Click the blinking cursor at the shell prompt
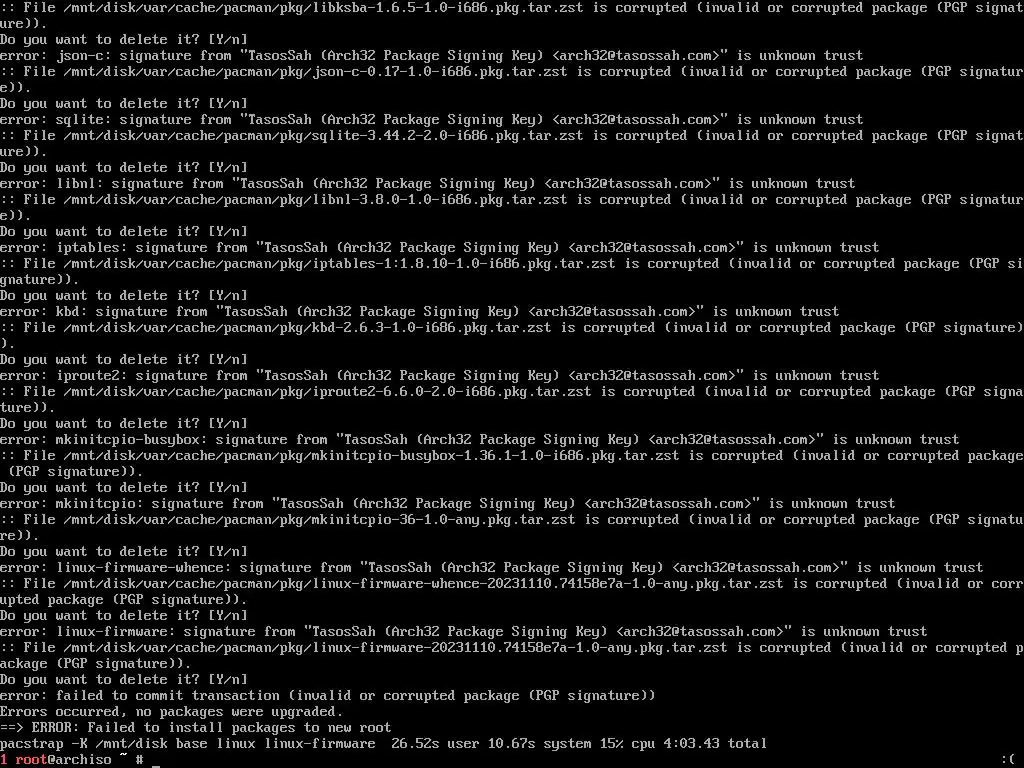Image resolution: width=1024 pixels, height=768 pixels. pos(156,761)
